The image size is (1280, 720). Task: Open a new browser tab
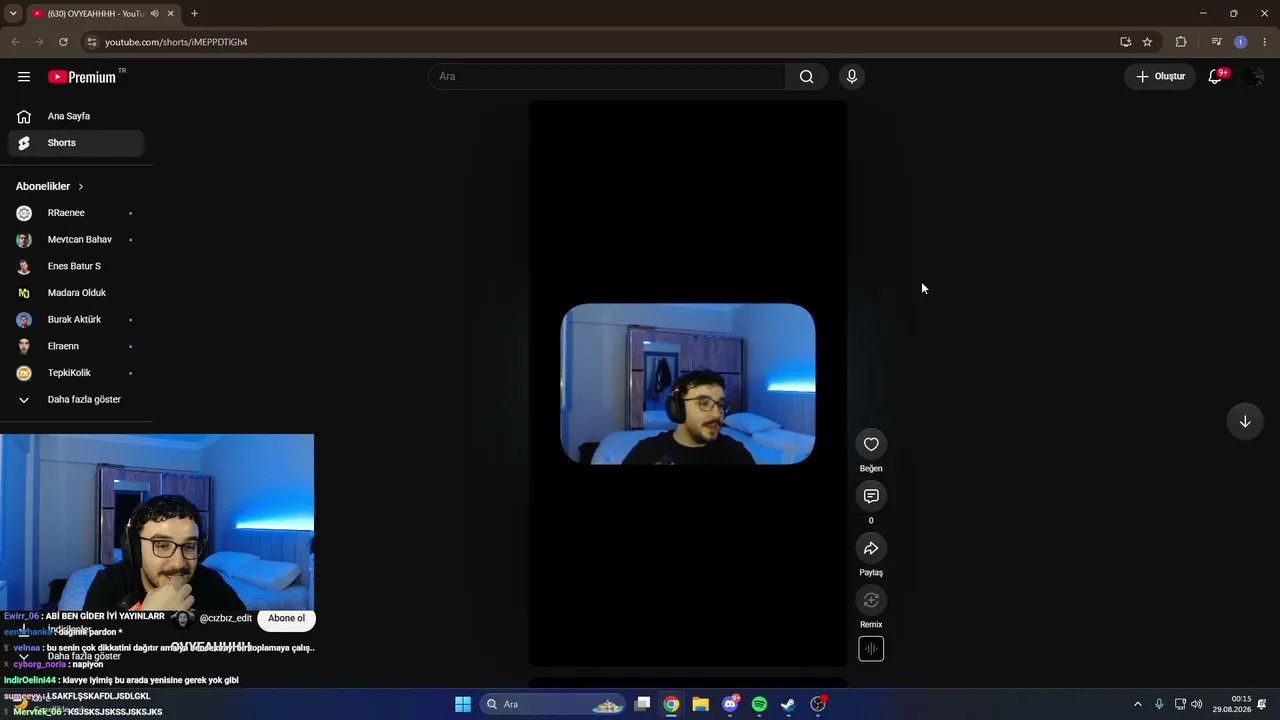[194, 14]
